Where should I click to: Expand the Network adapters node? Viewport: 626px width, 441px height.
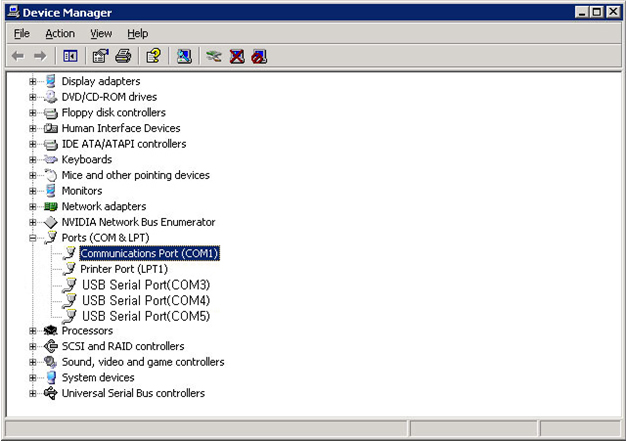[x=33, y=207]
